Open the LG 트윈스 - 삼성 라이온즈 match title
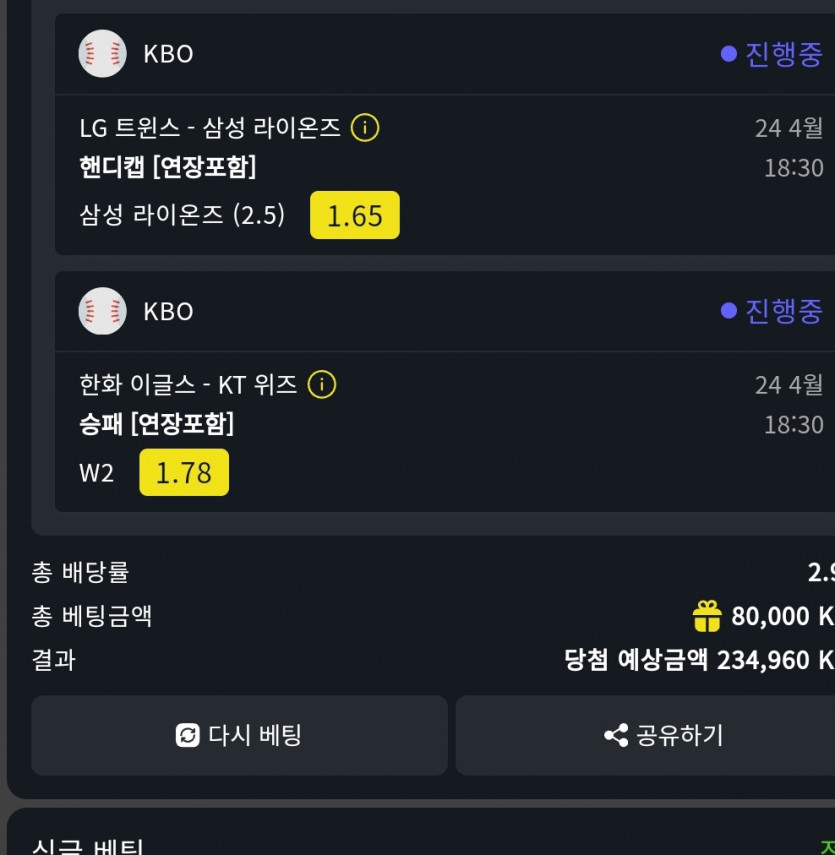835x855 pixels. click(210, 128)
